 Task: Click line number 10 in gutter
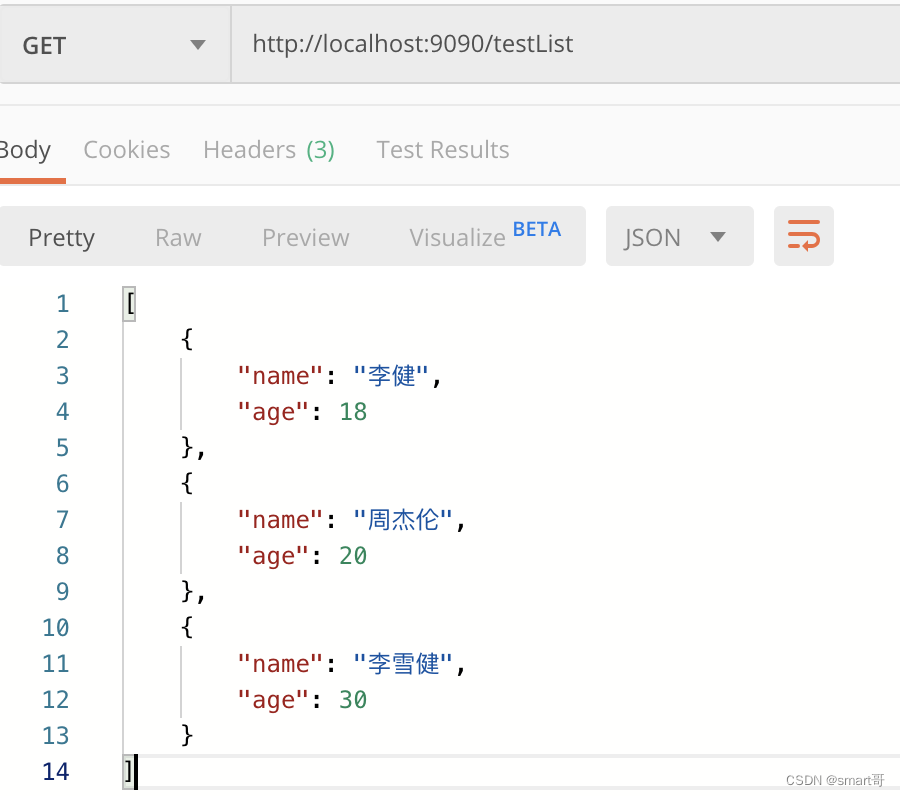[56, 628]
